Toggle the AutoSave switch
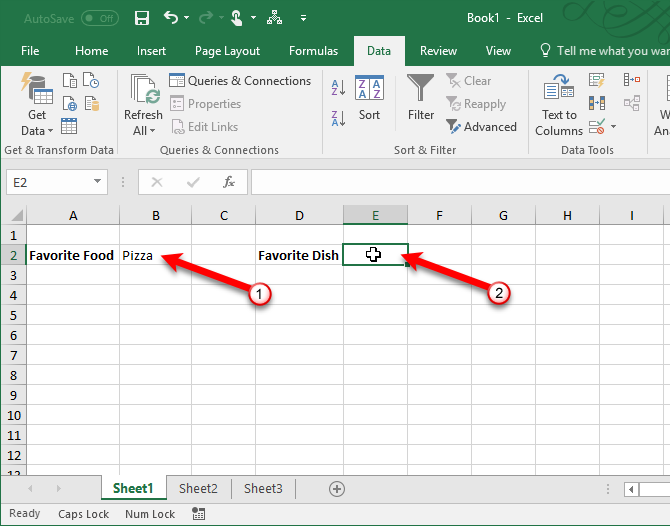Viewport: 670px width, 526px height. pos(100,18)
